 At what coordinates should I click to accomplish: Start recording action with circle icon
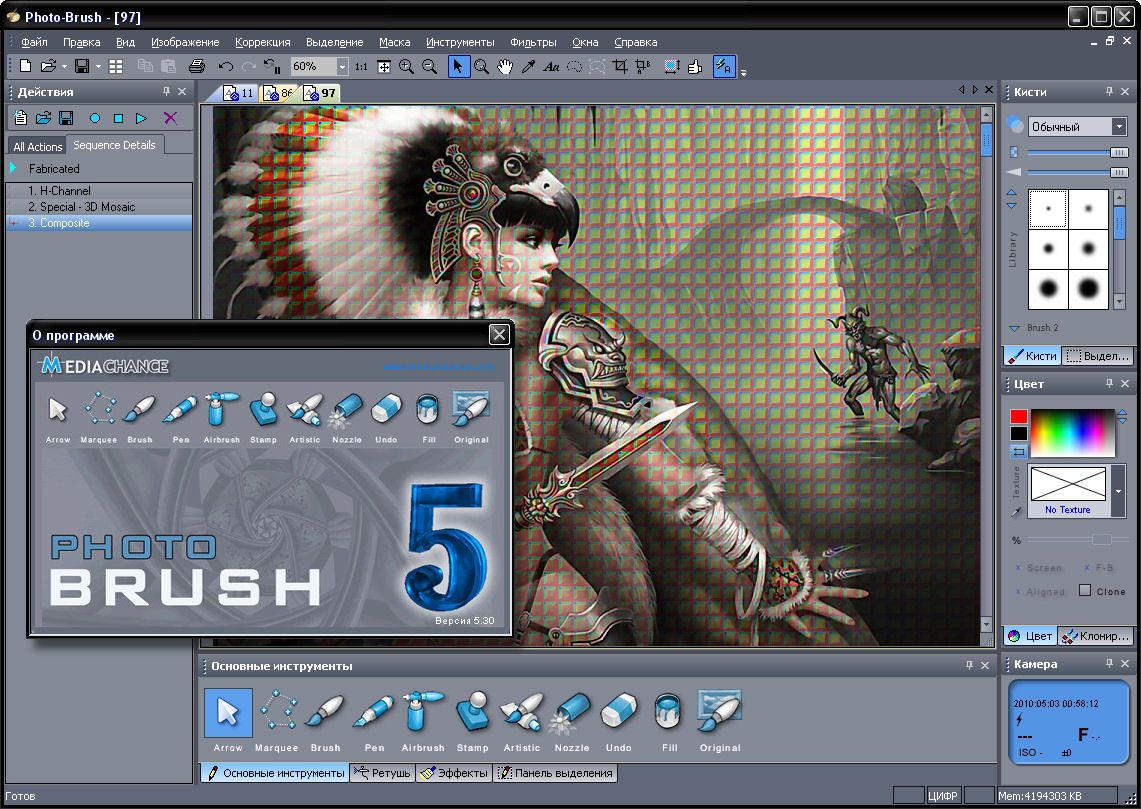pyautogui.click(x=95, y=118)
